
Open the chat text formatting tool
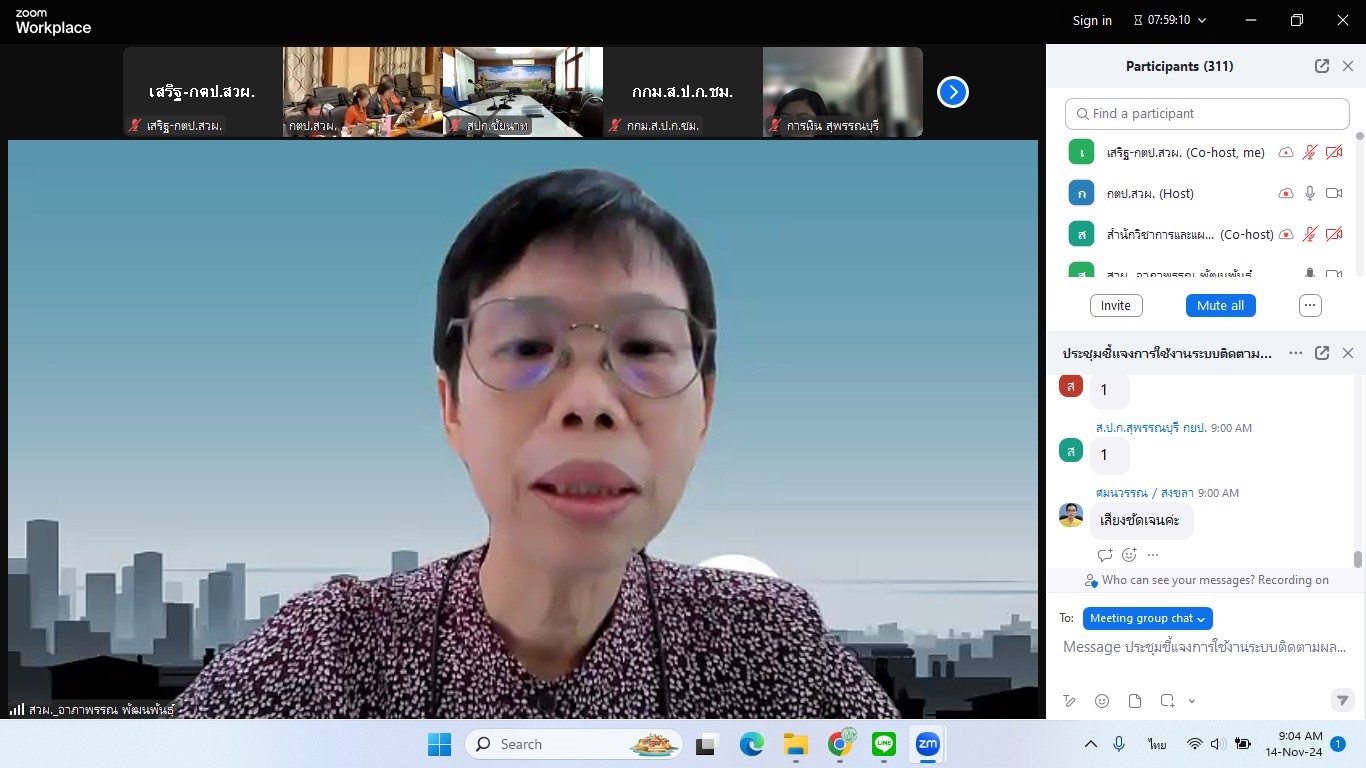pyautogui.click(x=1069, y=701)
